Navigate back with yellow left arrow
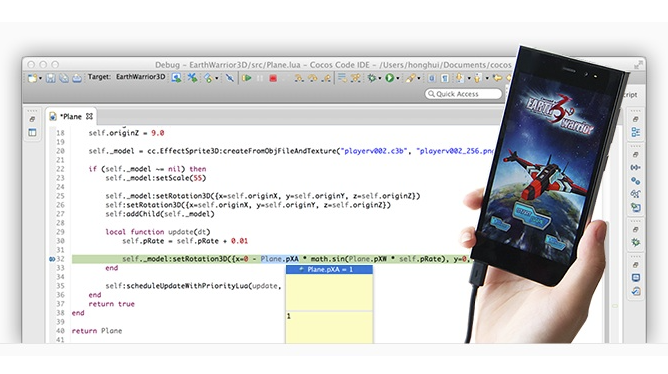Viewport: 668px width, 374px height. tap(497, 78)
